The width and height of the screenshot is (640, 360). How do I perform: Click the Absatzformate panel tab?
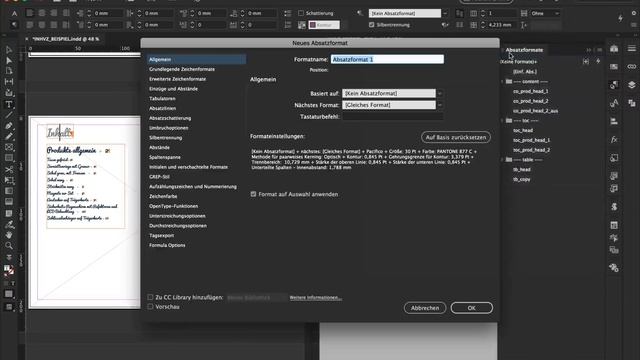(524, 50)
